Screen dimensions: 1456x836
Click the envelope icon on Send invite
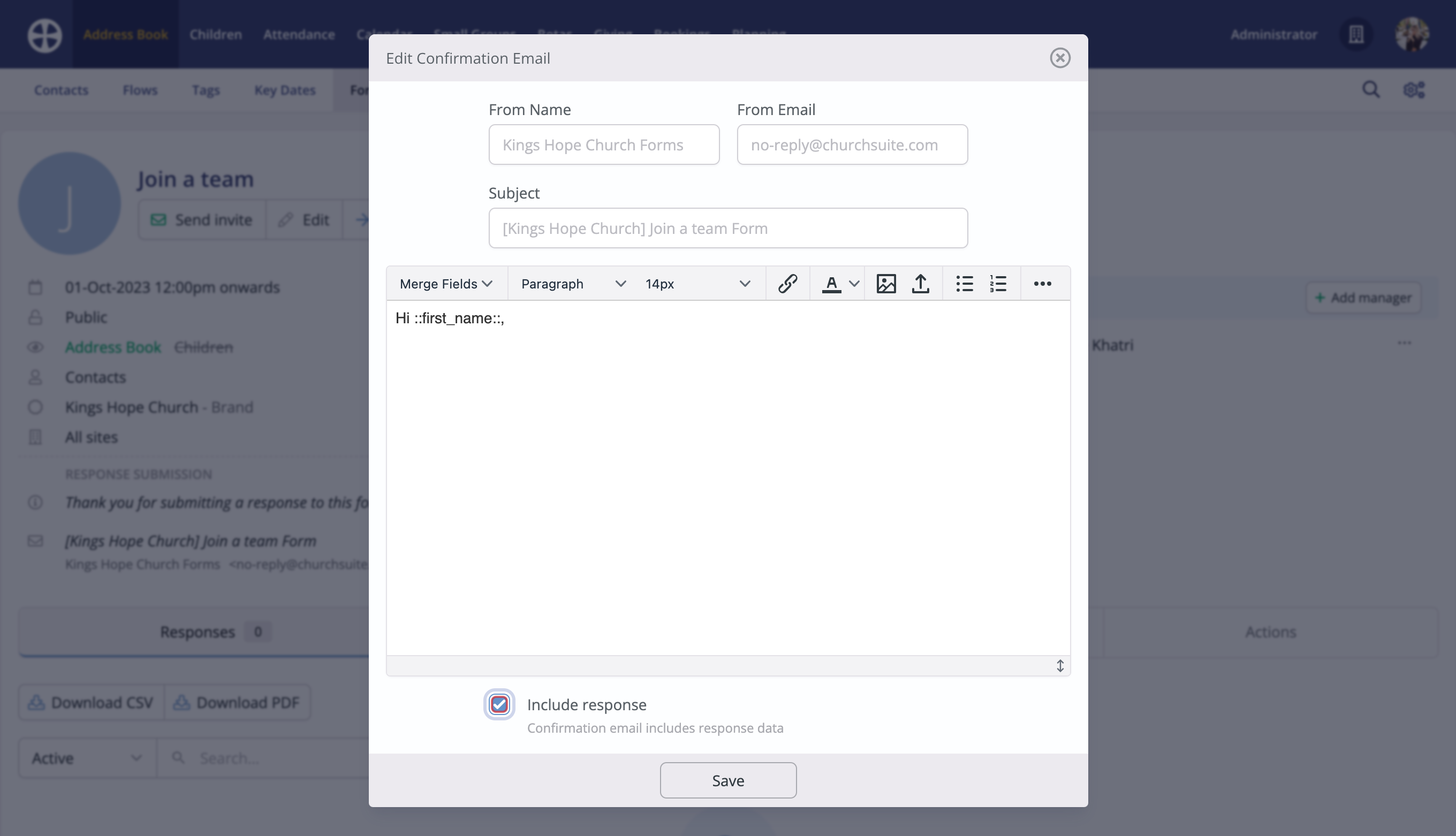(x=158, y=220)
